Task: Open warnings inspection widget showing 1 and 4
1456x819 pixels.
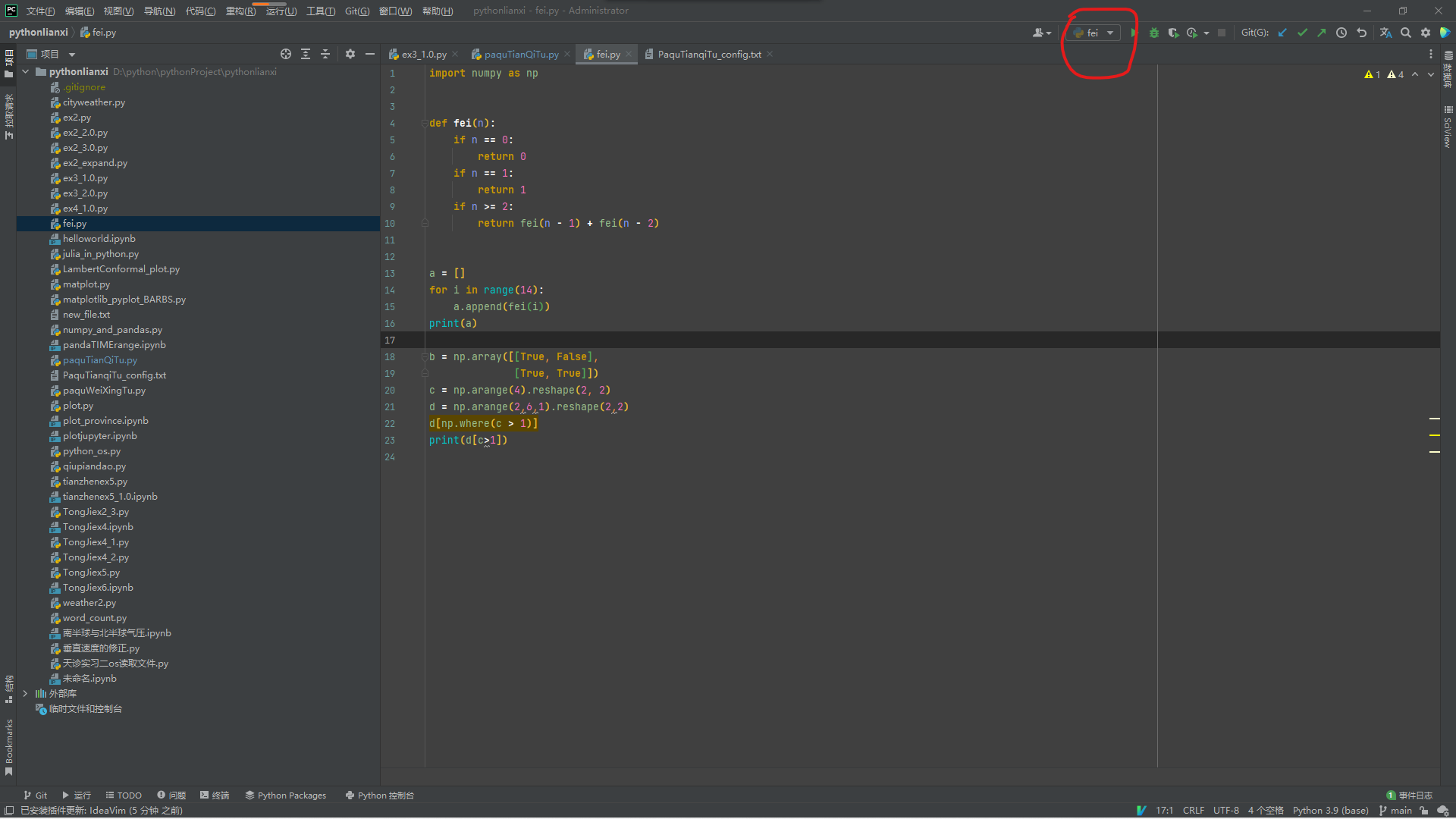Action: pos(1384,74)
